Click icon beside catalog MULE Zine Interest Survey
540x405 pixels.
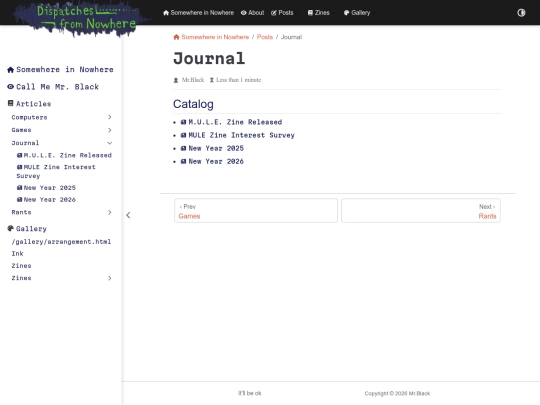[x=184, y=135]
